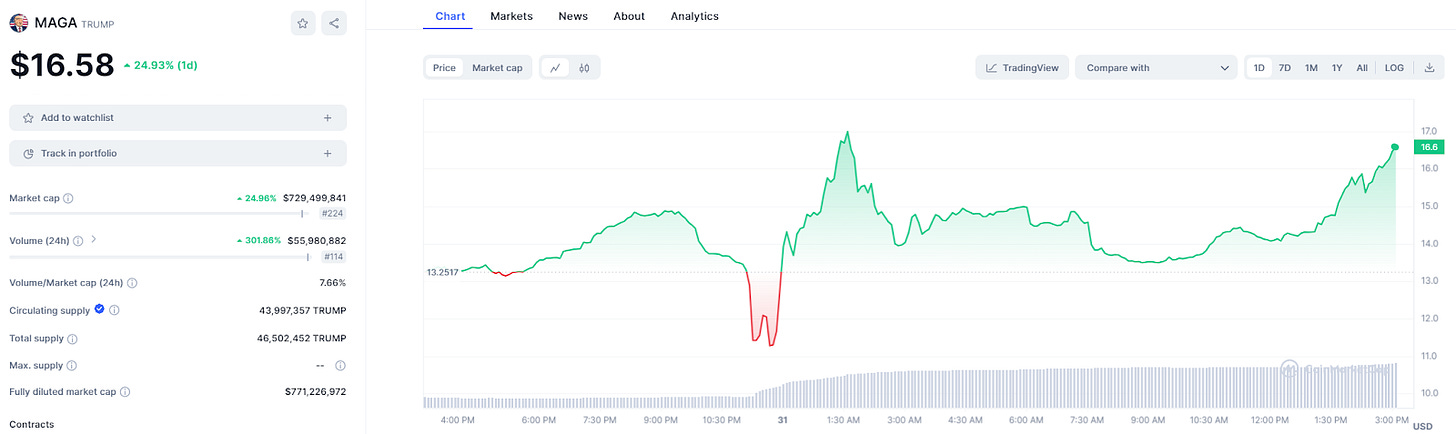Click the $729,499,841 market cap value
The width and height of the screenshot is (1456, 434).
(315, 198)
